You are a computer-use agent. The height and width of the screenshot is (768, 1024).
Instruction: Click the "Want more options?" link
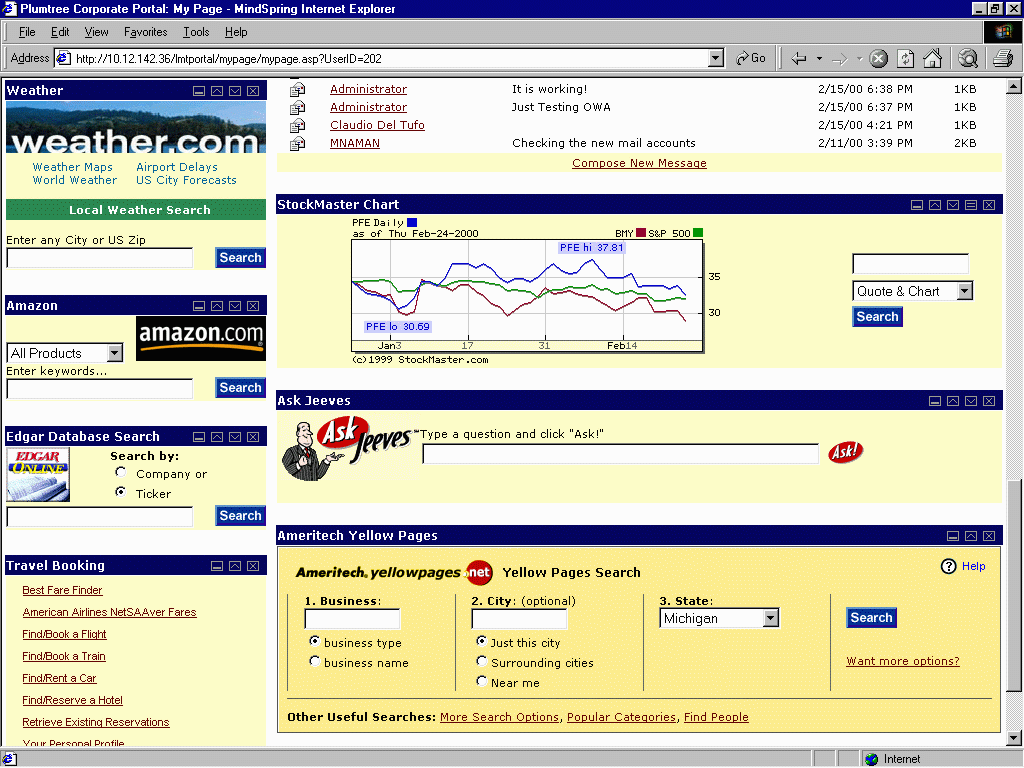pyautogui.click(x=903, y=662)
